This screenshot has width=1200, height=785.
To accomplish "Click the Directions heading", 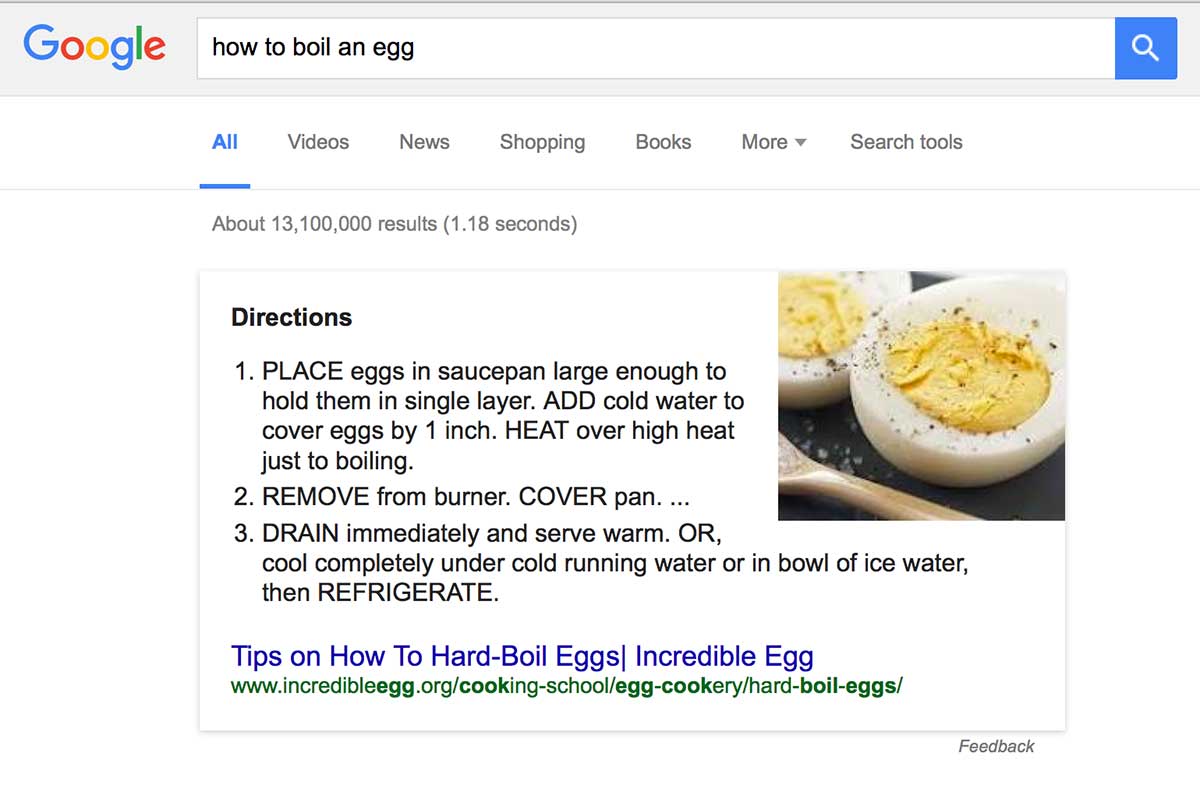I will click(291, 317).
